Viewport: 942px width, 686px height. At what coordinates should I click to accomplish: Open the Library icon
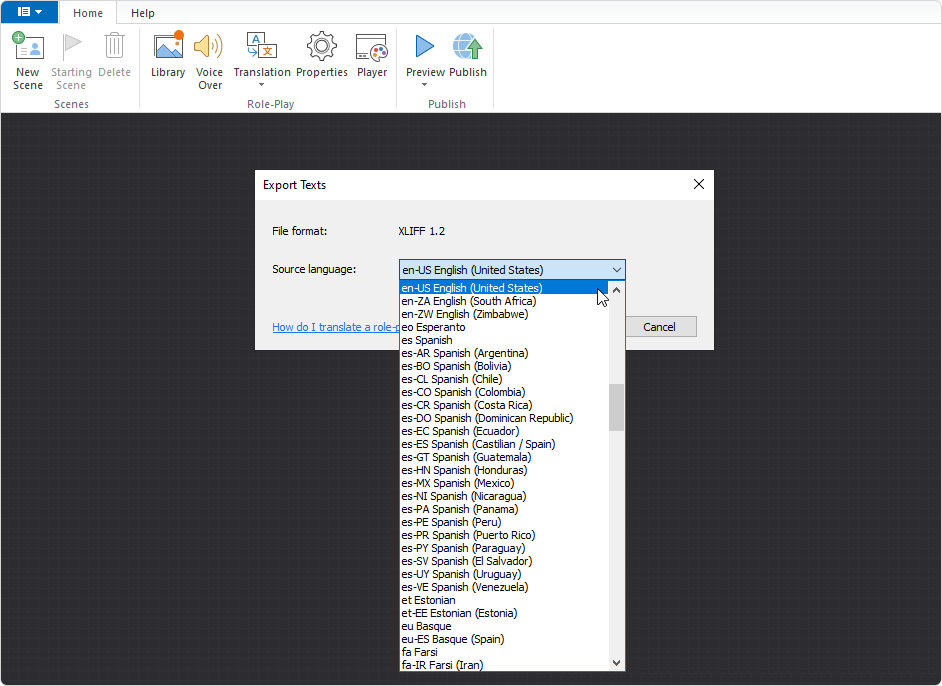pos(168,48)
